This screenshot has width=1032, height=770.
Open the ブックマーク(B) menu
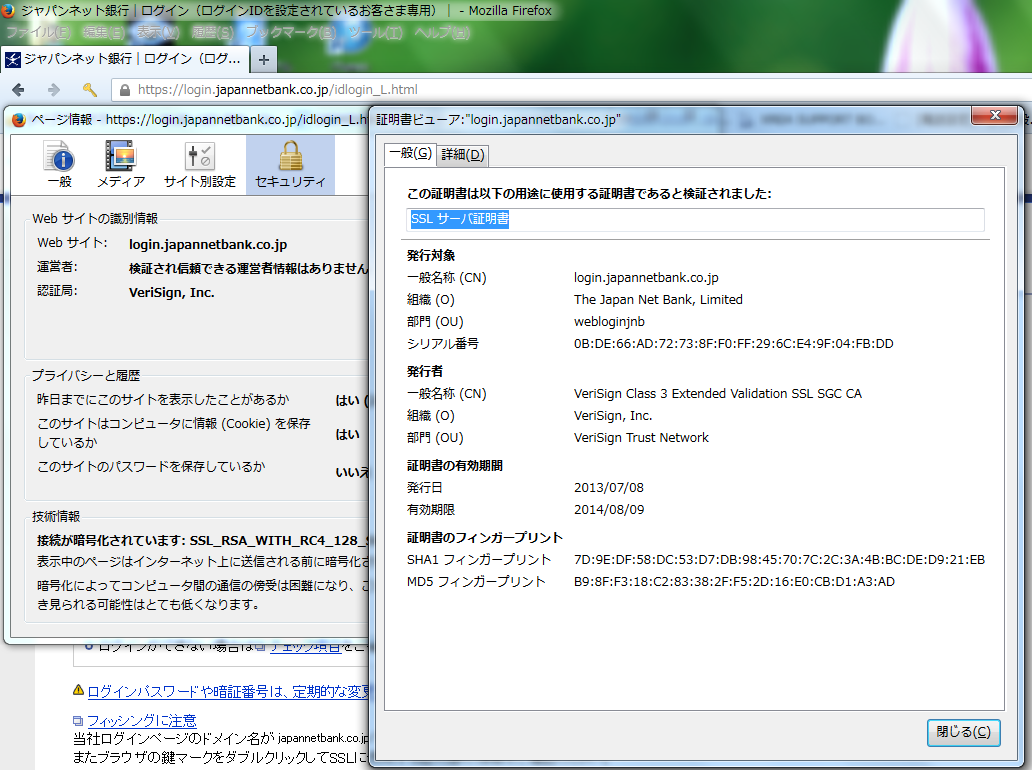290,32
